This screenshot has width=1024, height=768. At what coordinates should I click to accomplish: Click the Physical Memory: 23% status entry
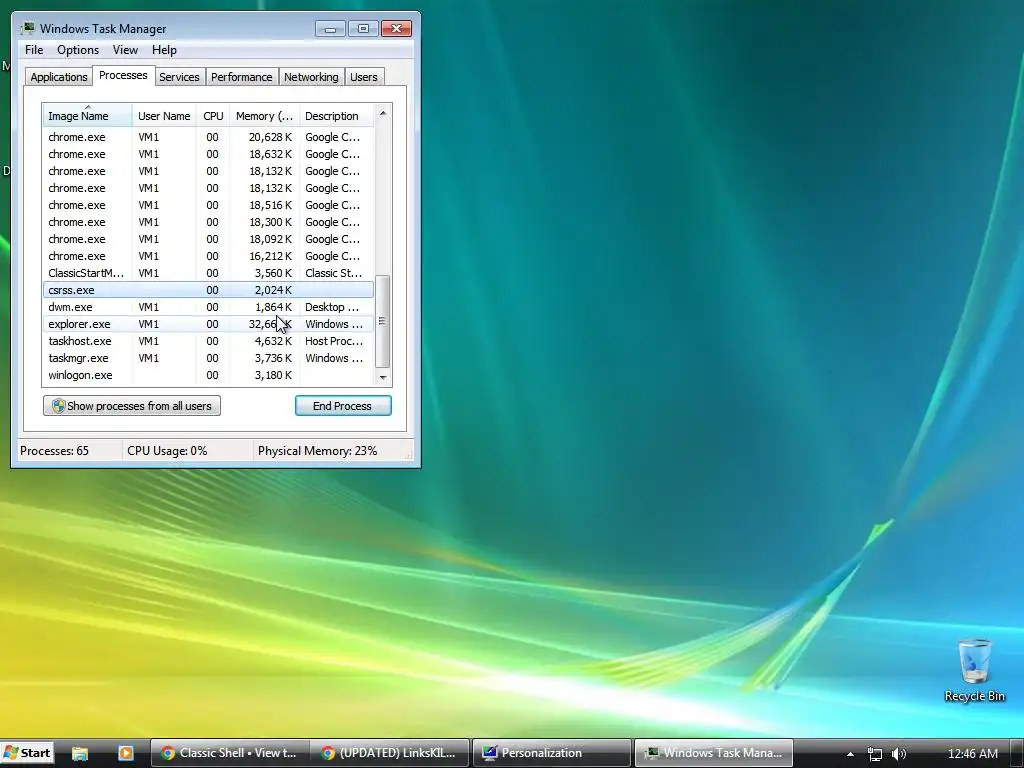(317, 451)
